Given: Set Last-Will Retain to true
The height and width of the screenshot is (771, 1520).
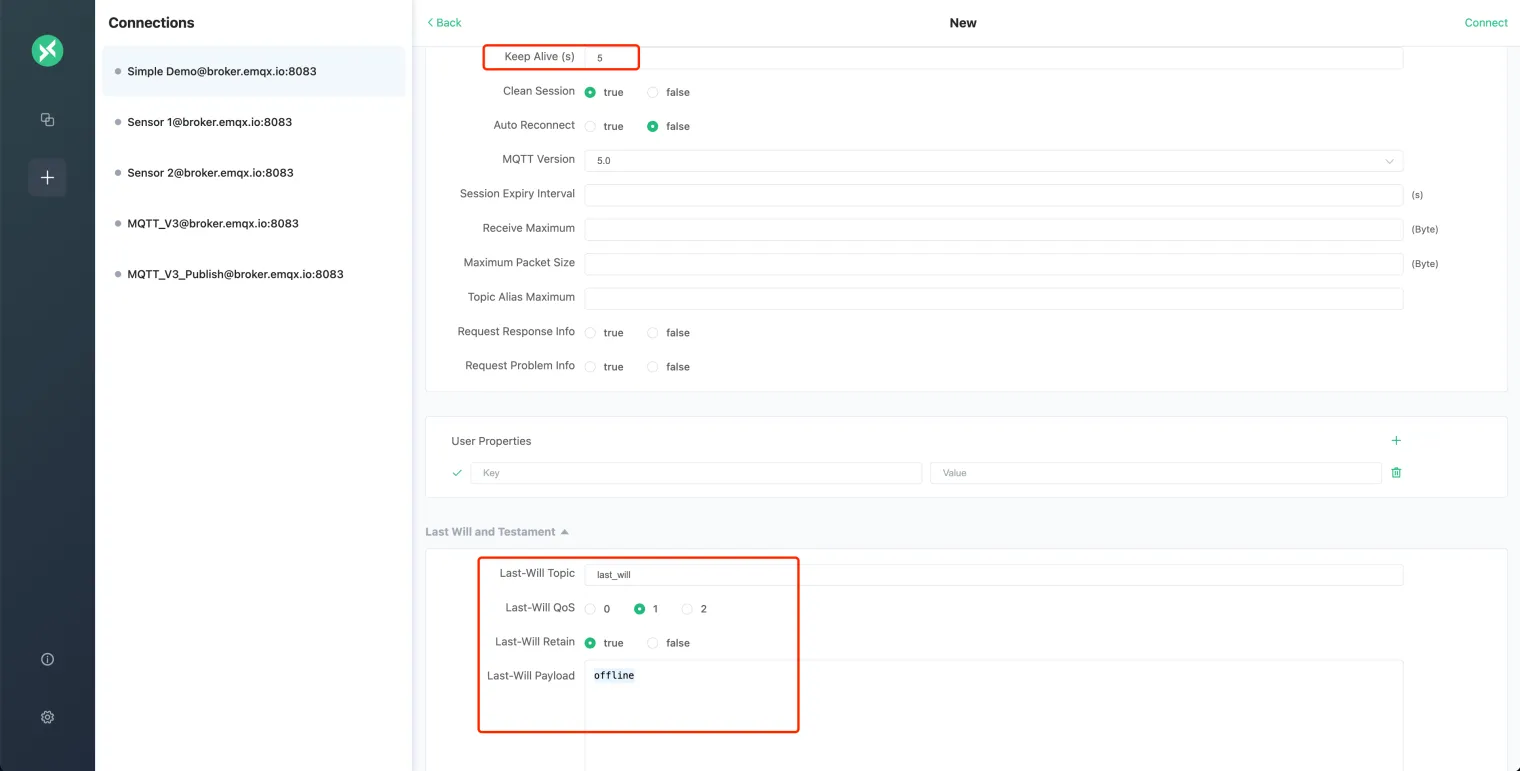Looking at the screenshot, I should [x=590, y=643].
